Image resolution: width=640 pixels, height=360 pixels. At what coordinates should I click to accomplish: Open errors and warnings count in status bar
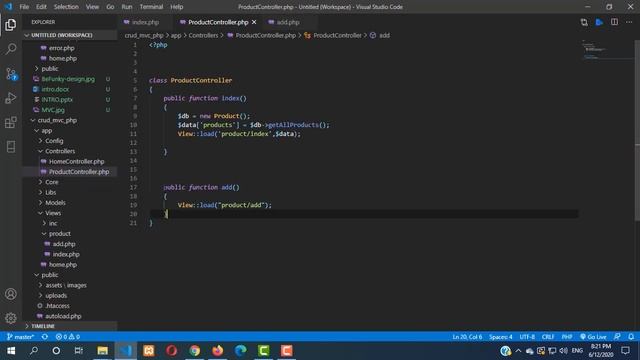[x=68, y=337]
